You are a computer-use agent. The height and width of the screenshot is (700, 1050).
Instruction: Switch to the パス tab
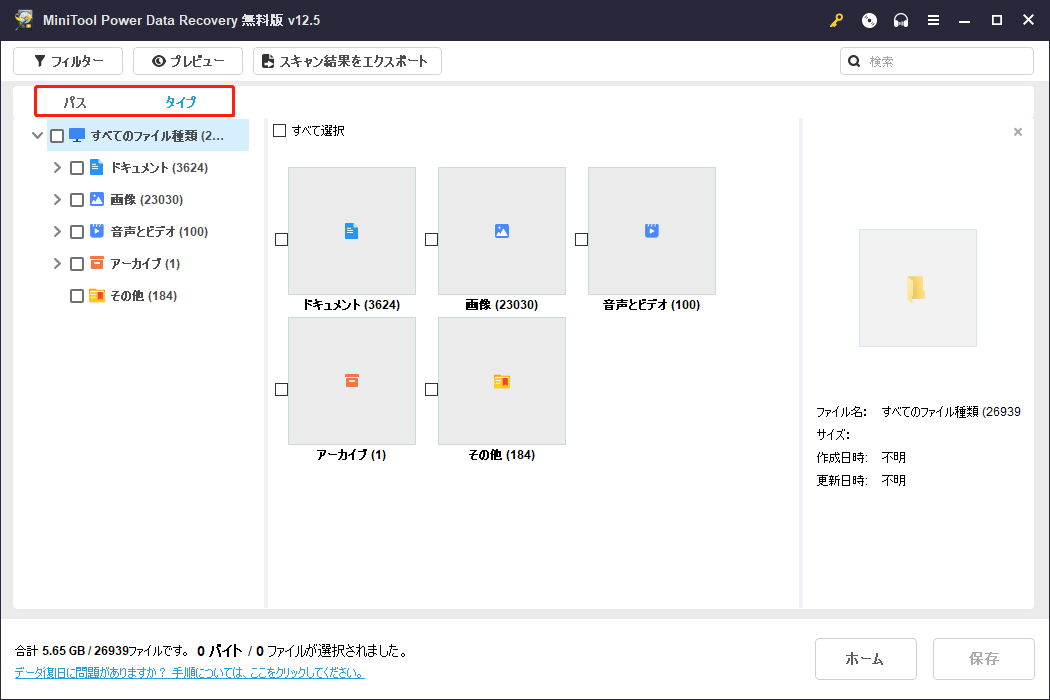[75, 102]
